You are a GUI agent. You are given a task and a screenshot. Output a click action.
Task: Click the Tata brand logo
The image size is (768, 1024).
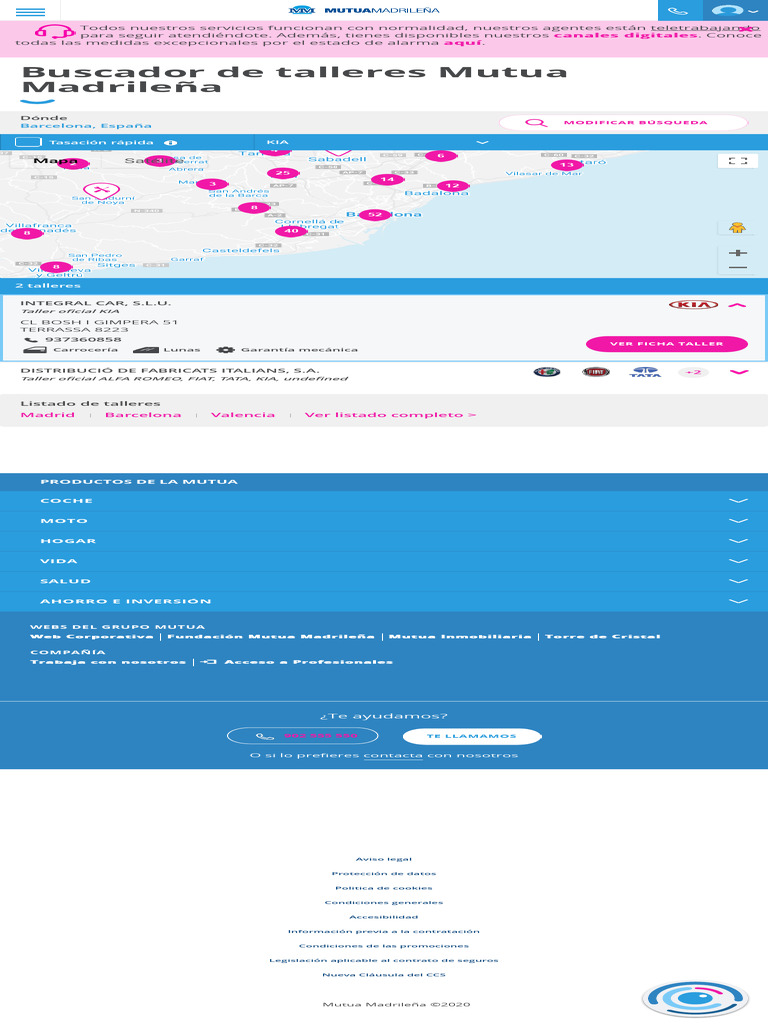click(645, 372)
